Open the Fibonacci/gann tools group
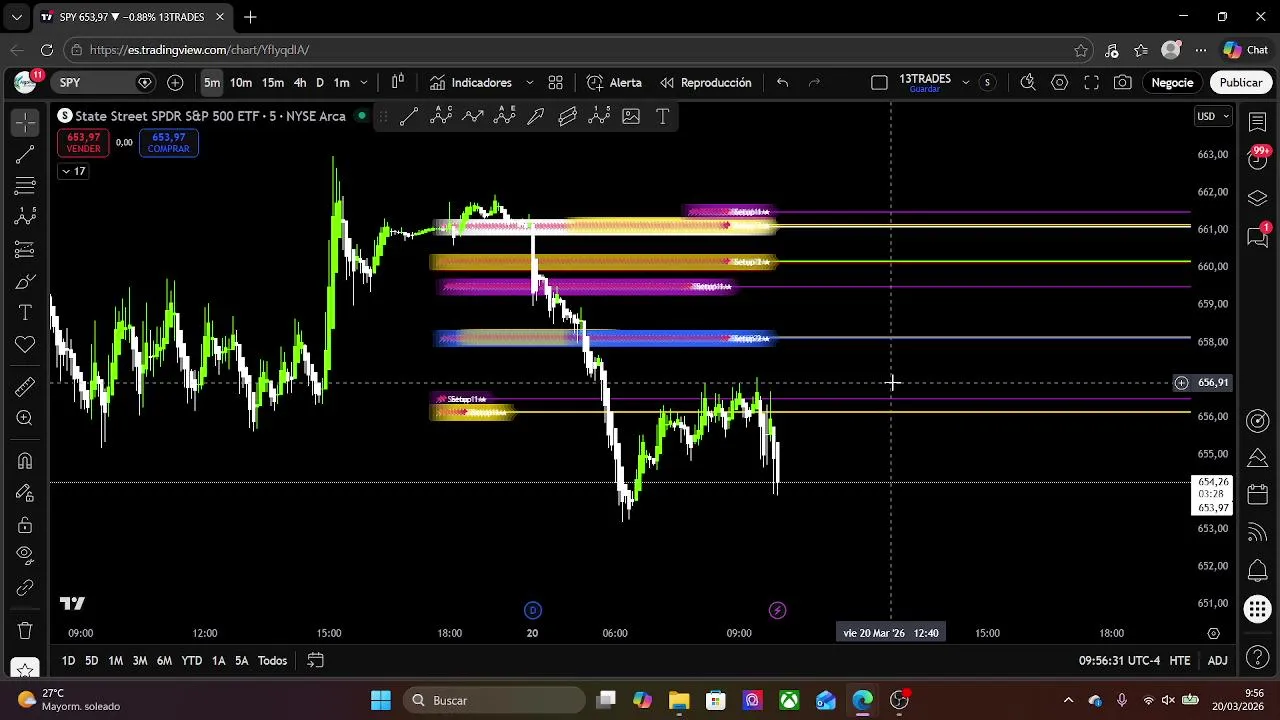Image resolution: width=1280 pixels, height=720 pixels. [25, 186]
